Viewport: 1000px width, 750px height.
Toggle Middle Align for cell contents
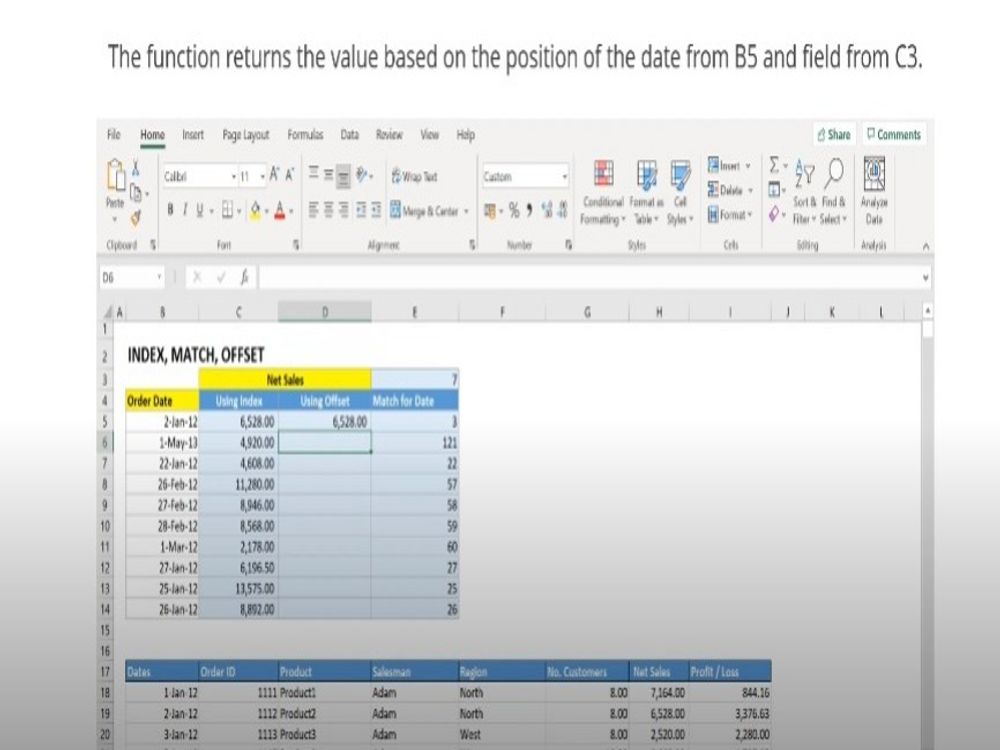[x=328, y=174]
